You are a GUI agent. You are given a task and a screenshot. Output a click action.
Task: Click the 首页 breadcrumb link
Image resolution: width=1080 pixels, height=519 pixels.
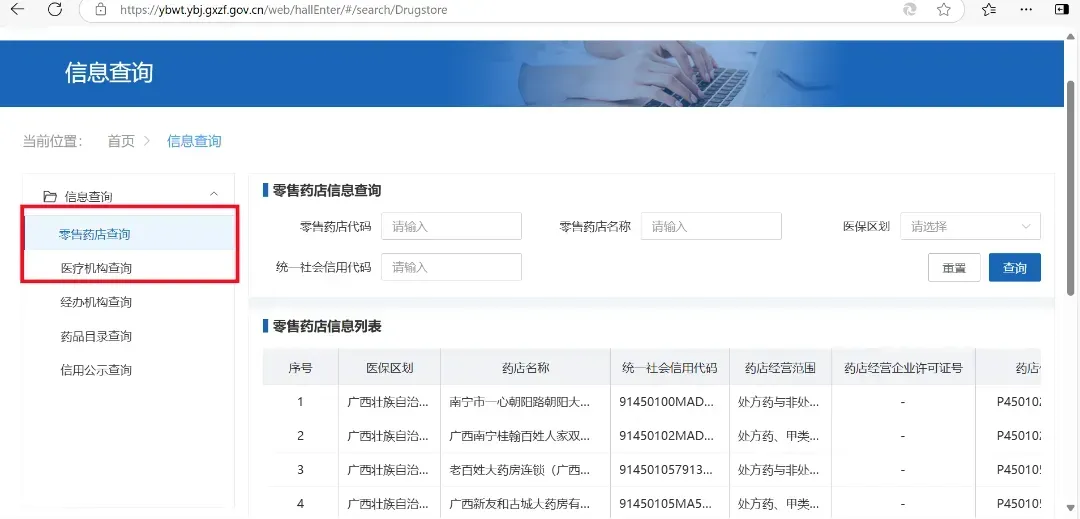click(121, 141)
